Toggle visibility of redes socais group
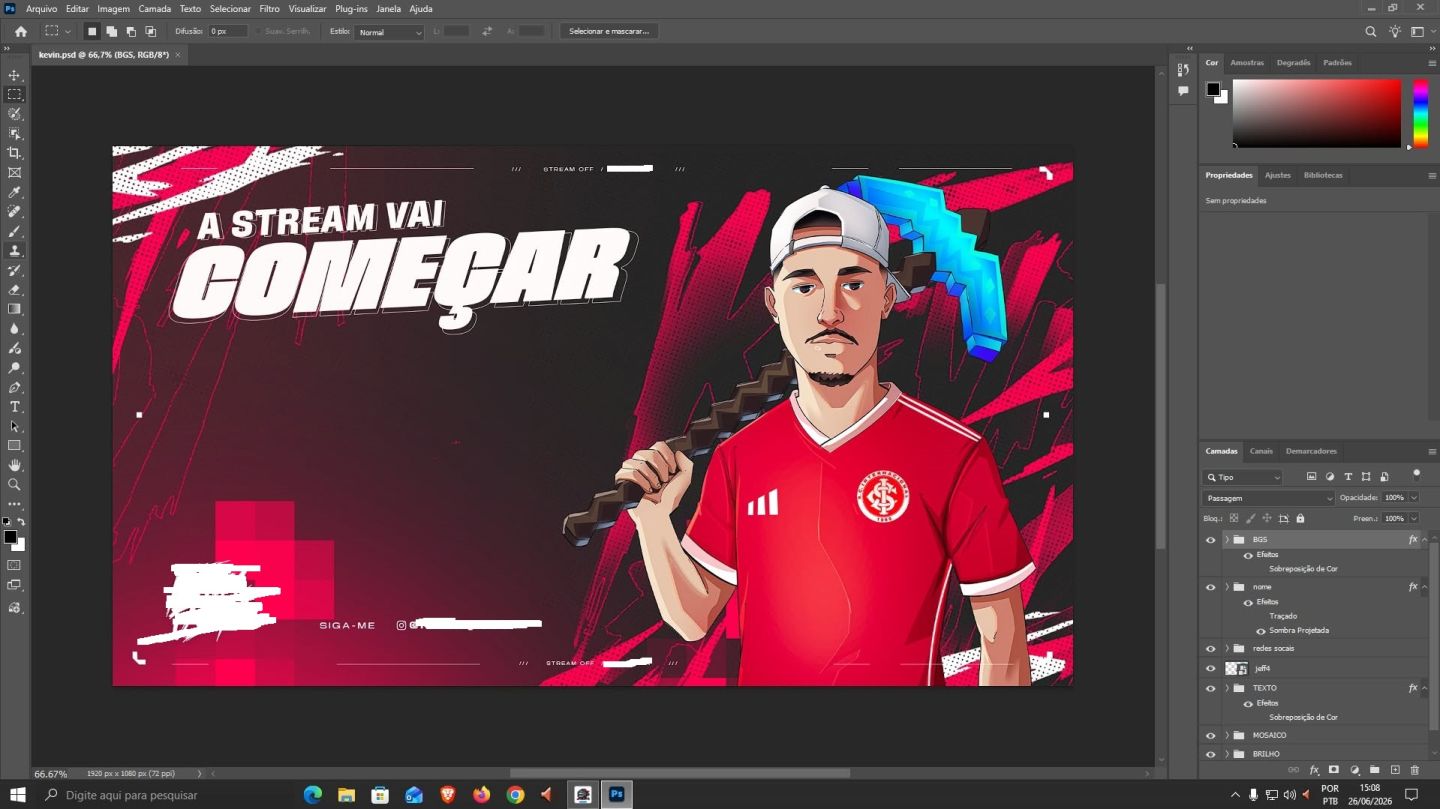Image resolution: width=1440 pixels, height=809 pixels. [1210, 649]
